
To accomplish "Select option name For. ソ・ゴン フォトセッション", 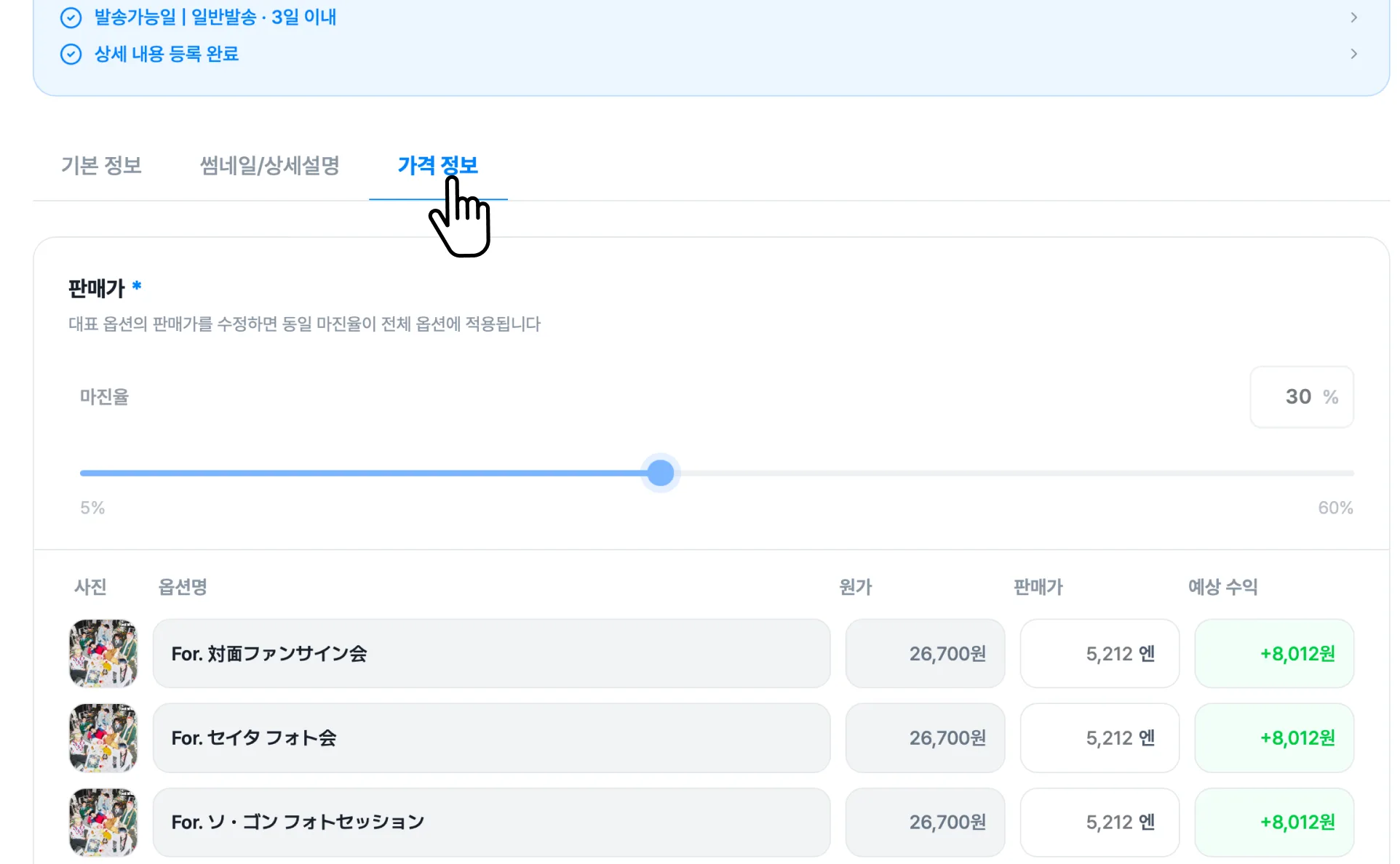I will [491, 822].
